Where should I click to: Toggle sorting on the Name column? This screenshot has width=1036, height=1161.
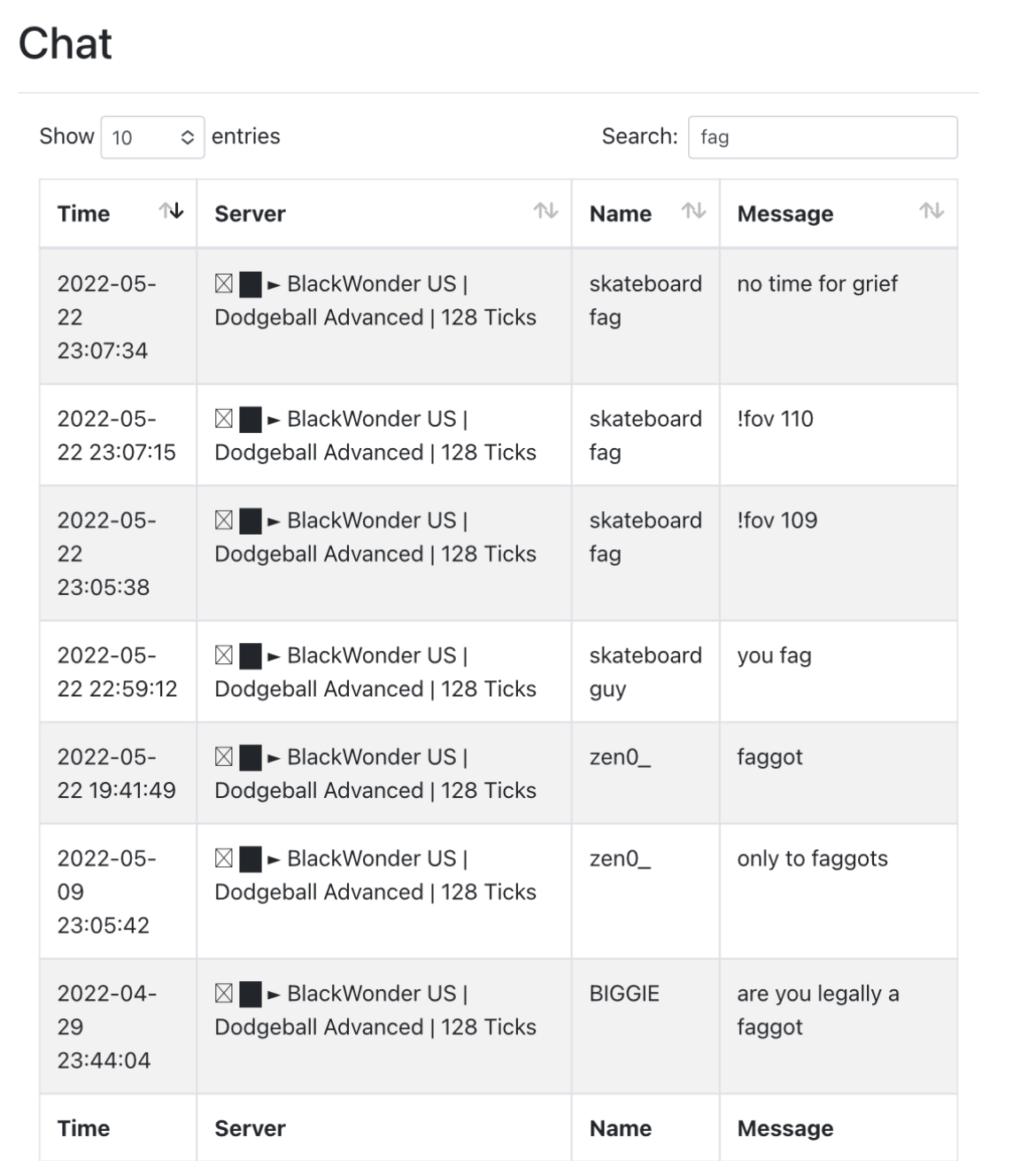tap(693, 211)
